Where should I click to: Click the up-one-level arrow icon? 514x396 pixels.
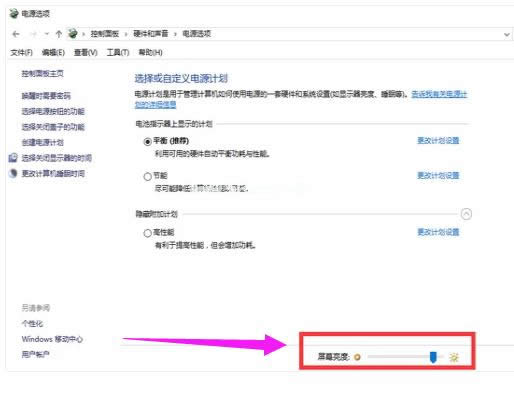pyautogui.click(x=59, y=34)
